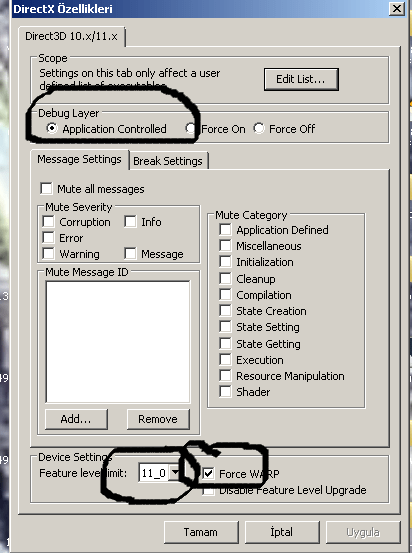Mute the Application Defined category
The width and height of the screenshot is (412, 553).
coord(225,230)
